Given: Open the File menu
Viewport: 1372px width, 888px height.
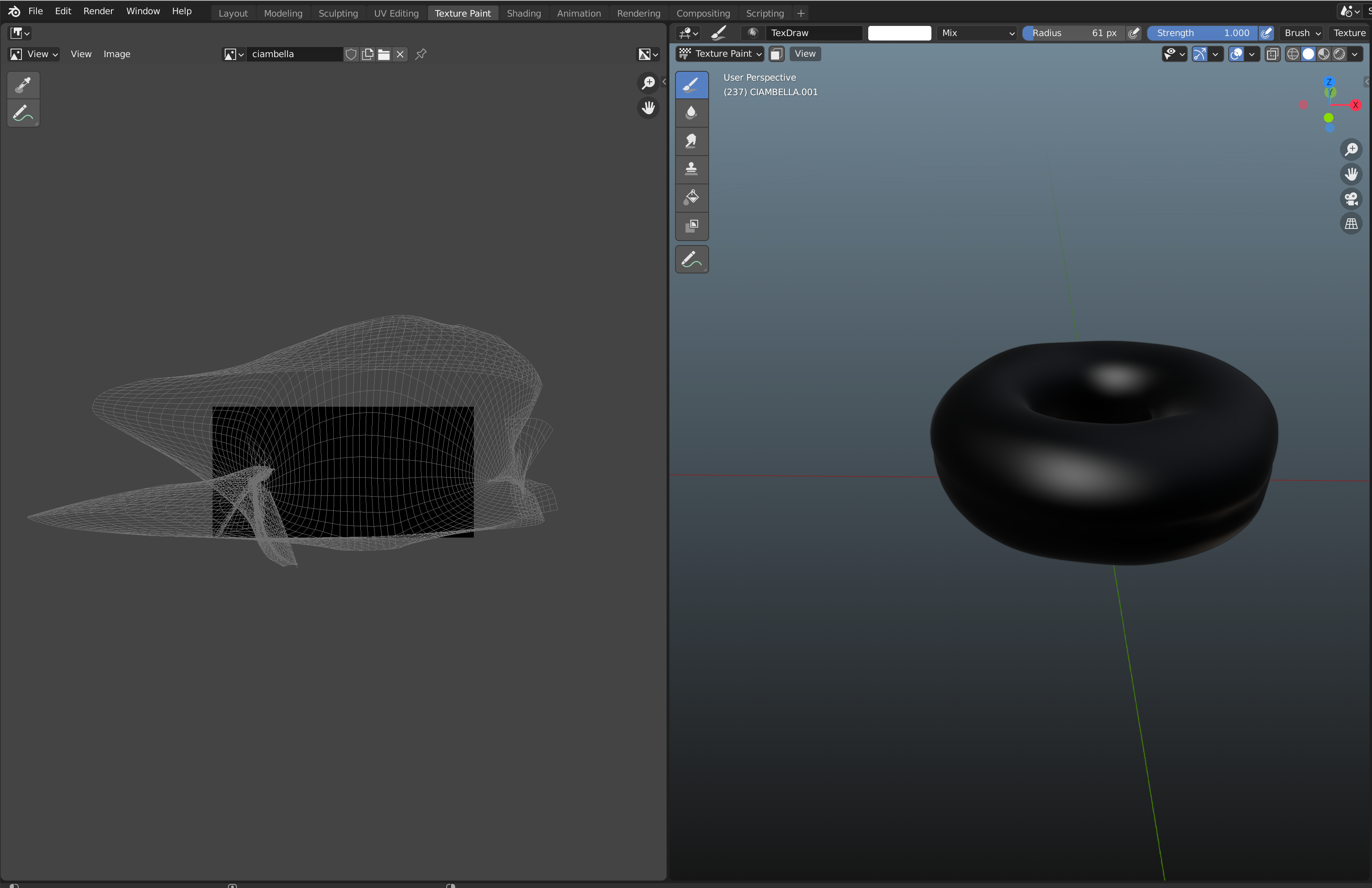Looking at the screenshot, I should 36,11.
